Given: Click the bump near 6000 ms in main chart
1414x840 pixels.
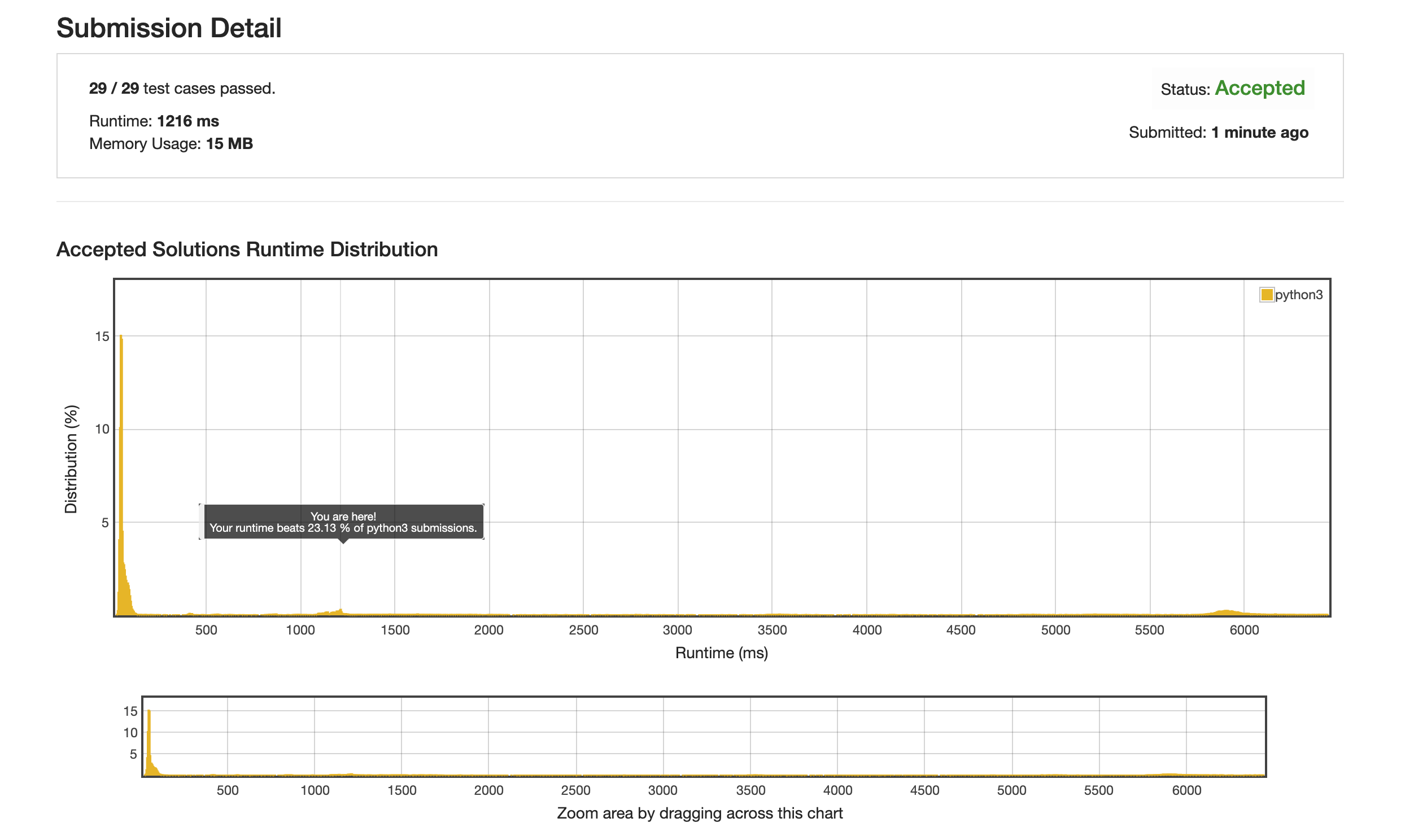Looking at the screenshot, I should point(1225,613).
